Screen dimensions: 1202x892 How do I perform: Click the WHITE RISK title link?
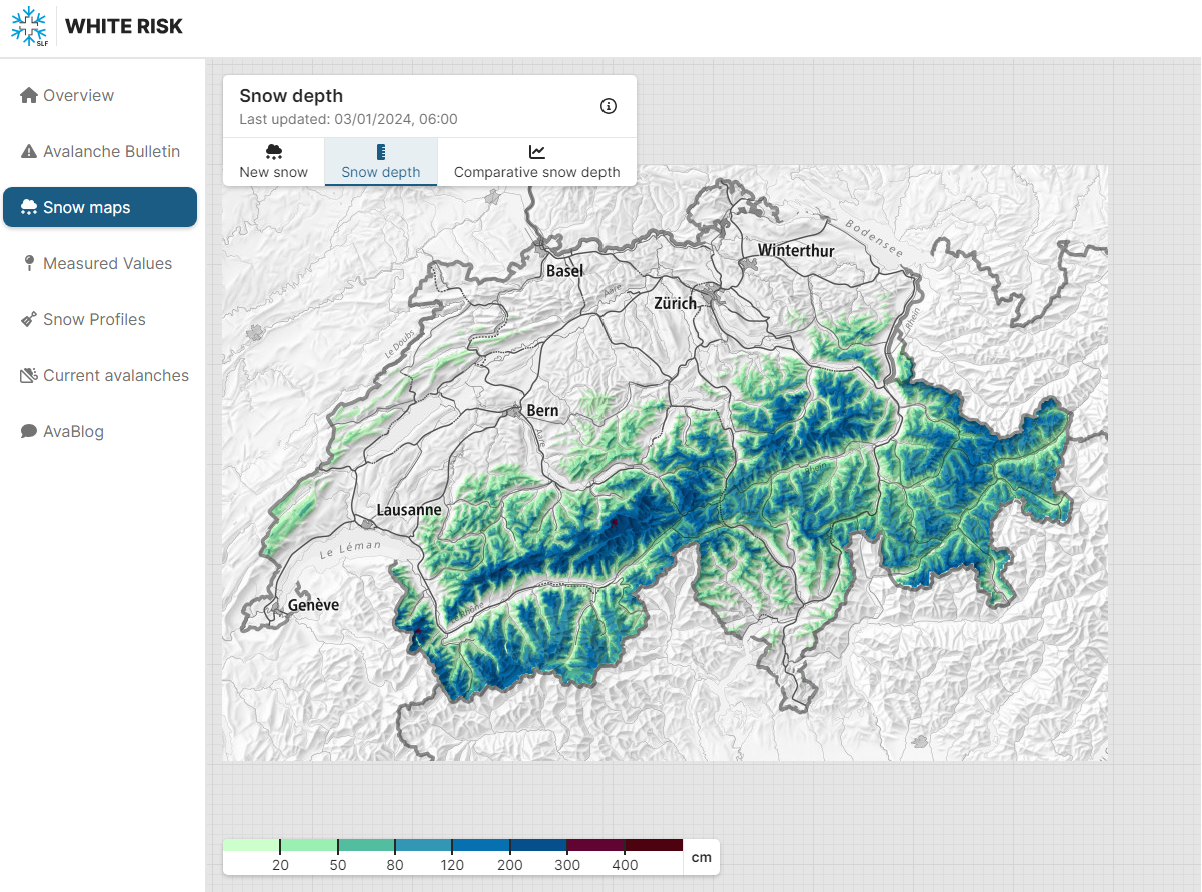pyautogui.click(x=124, y=27)
